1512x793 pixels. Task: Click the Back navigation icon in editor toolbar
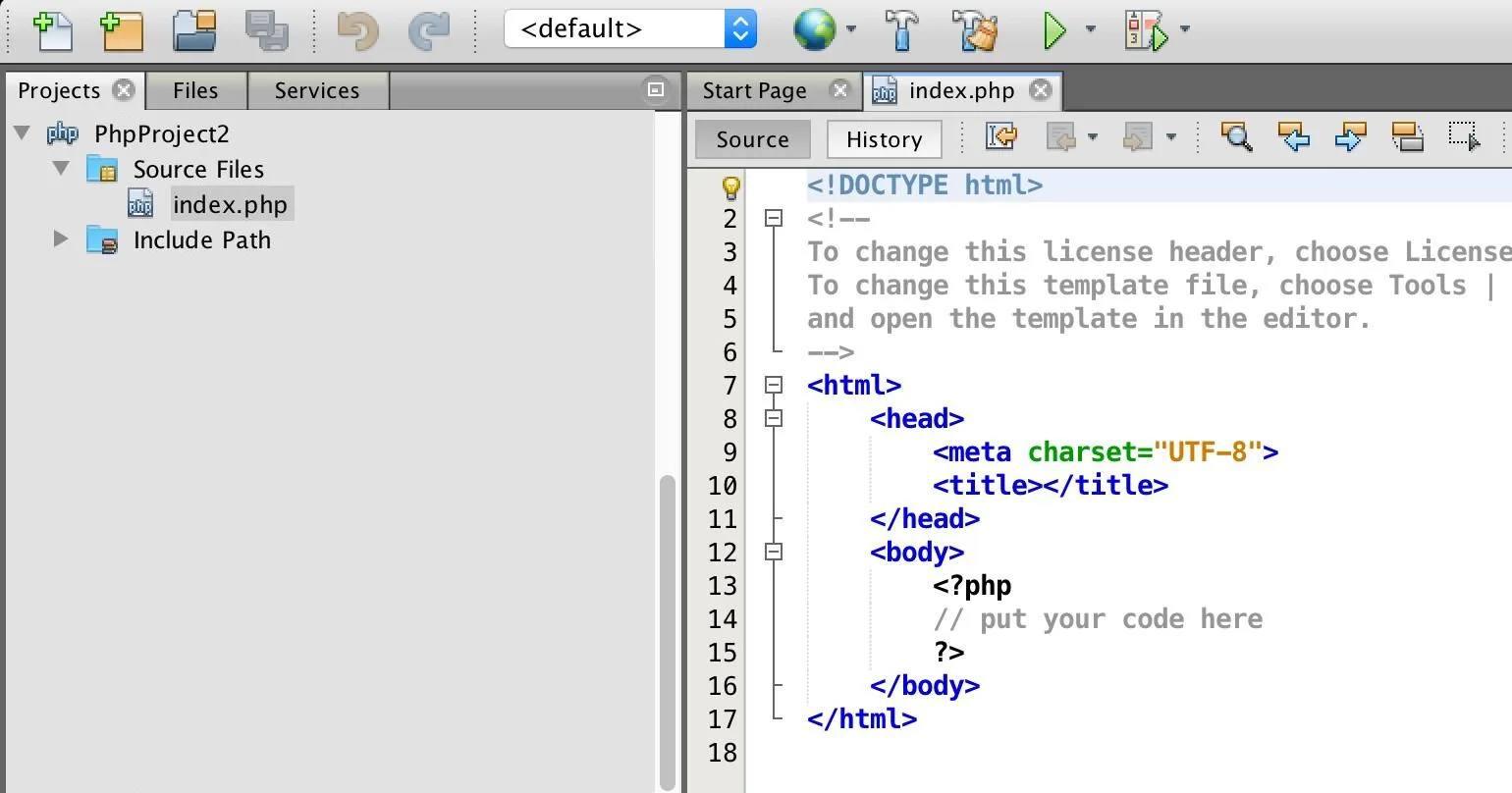click(1060, 137)
